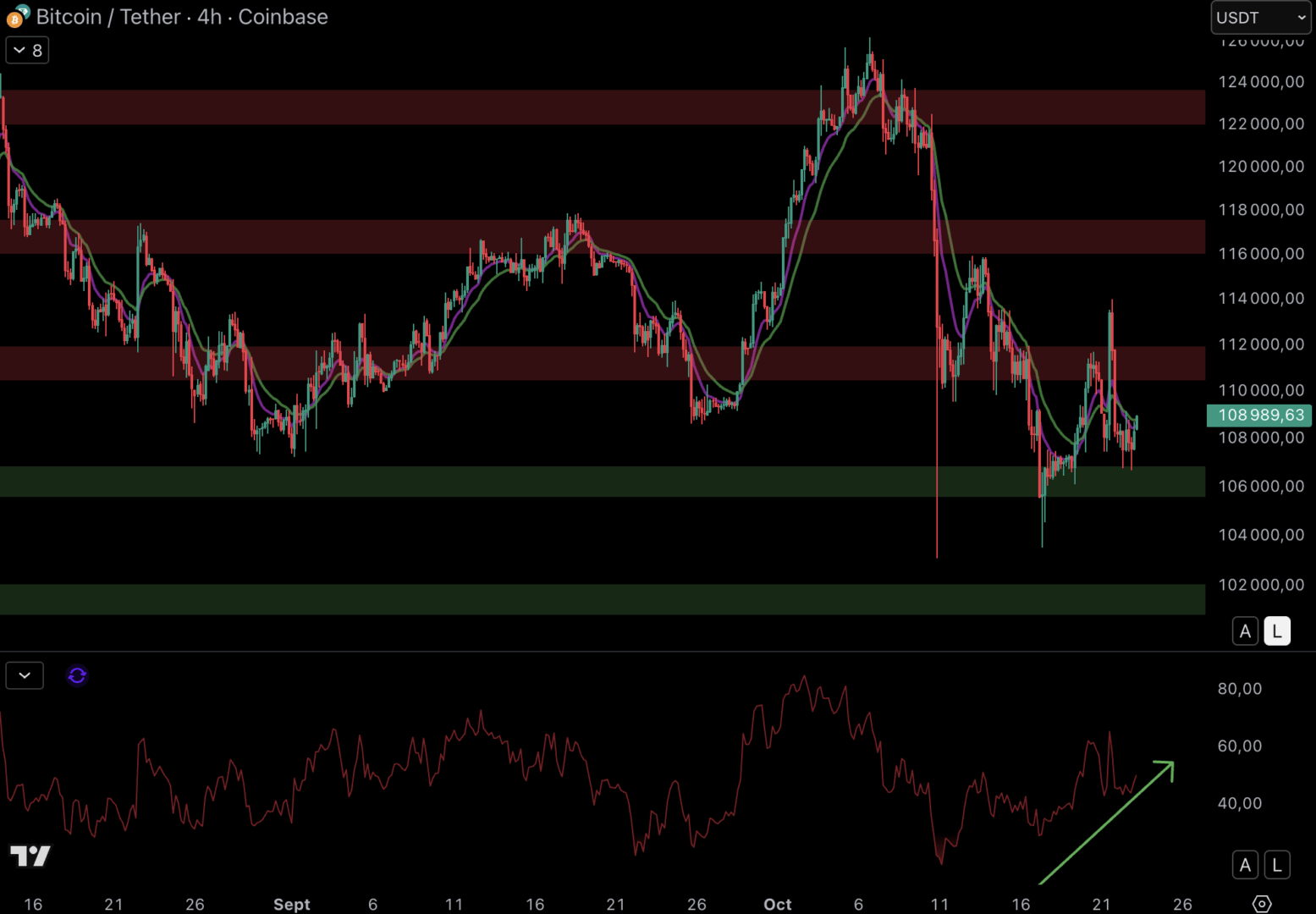Viewport: 1316px width, 914px height.
Task: Toggle log scale L on indicator pane
Action: point(1277,865)
